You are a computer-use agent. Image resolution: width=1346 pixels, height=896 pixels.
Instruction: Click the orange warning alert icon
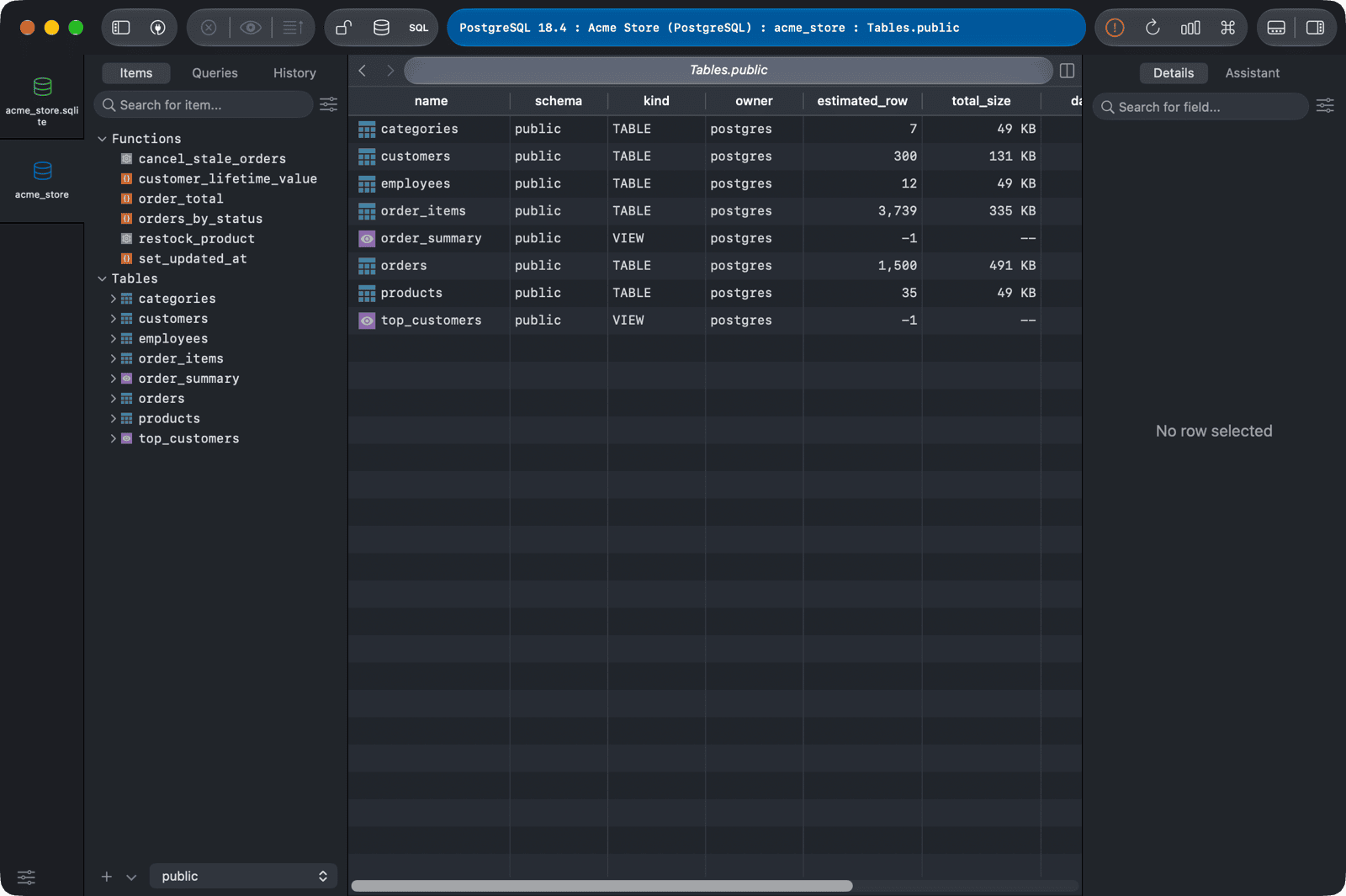click(x=1115, y=28)
